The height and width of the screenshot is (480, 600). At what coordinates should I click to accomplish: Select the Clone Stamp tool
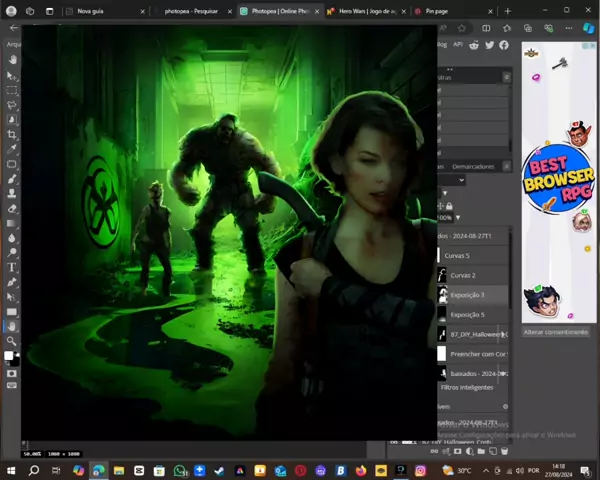12,194
